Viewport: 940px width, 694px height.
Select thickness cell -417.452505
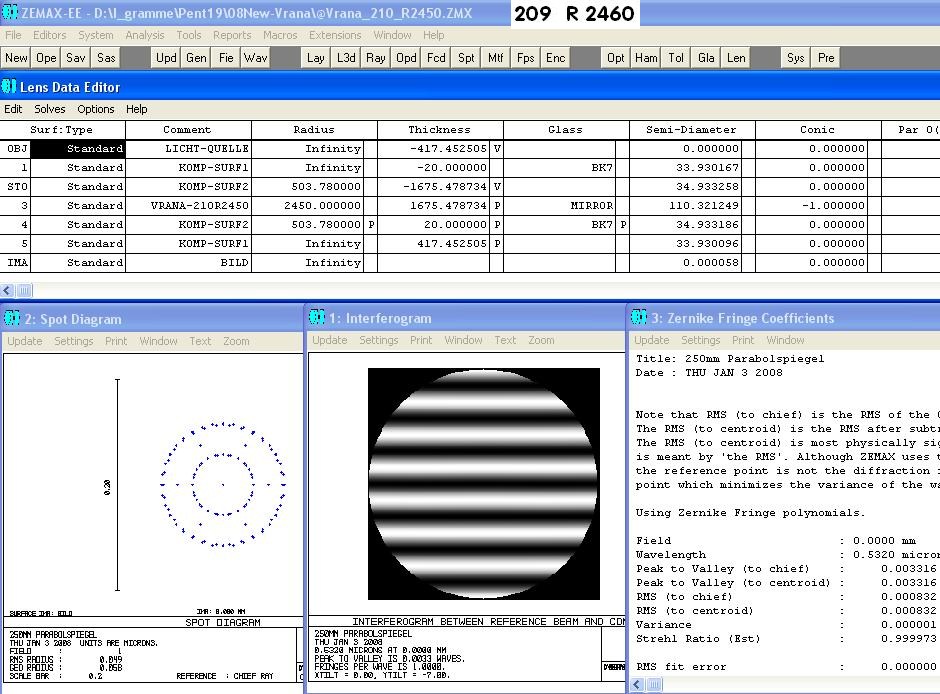tap(433, 149)
